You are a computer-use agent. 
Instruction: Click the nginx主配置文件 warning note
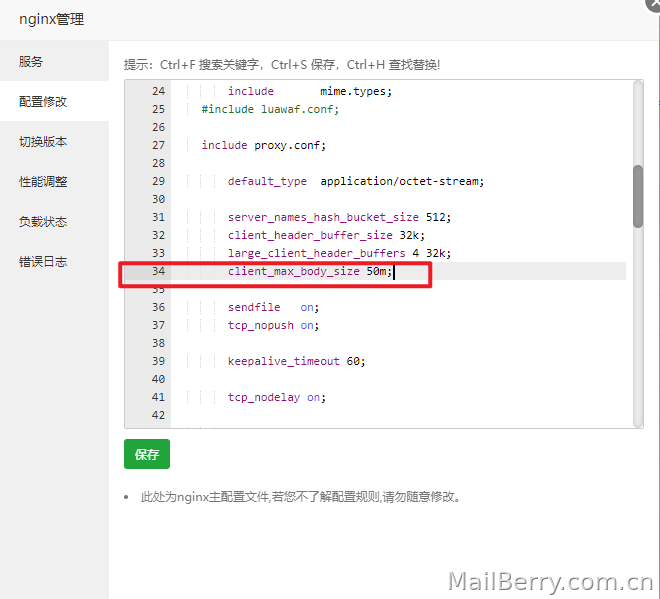click(x=301, y=497)
